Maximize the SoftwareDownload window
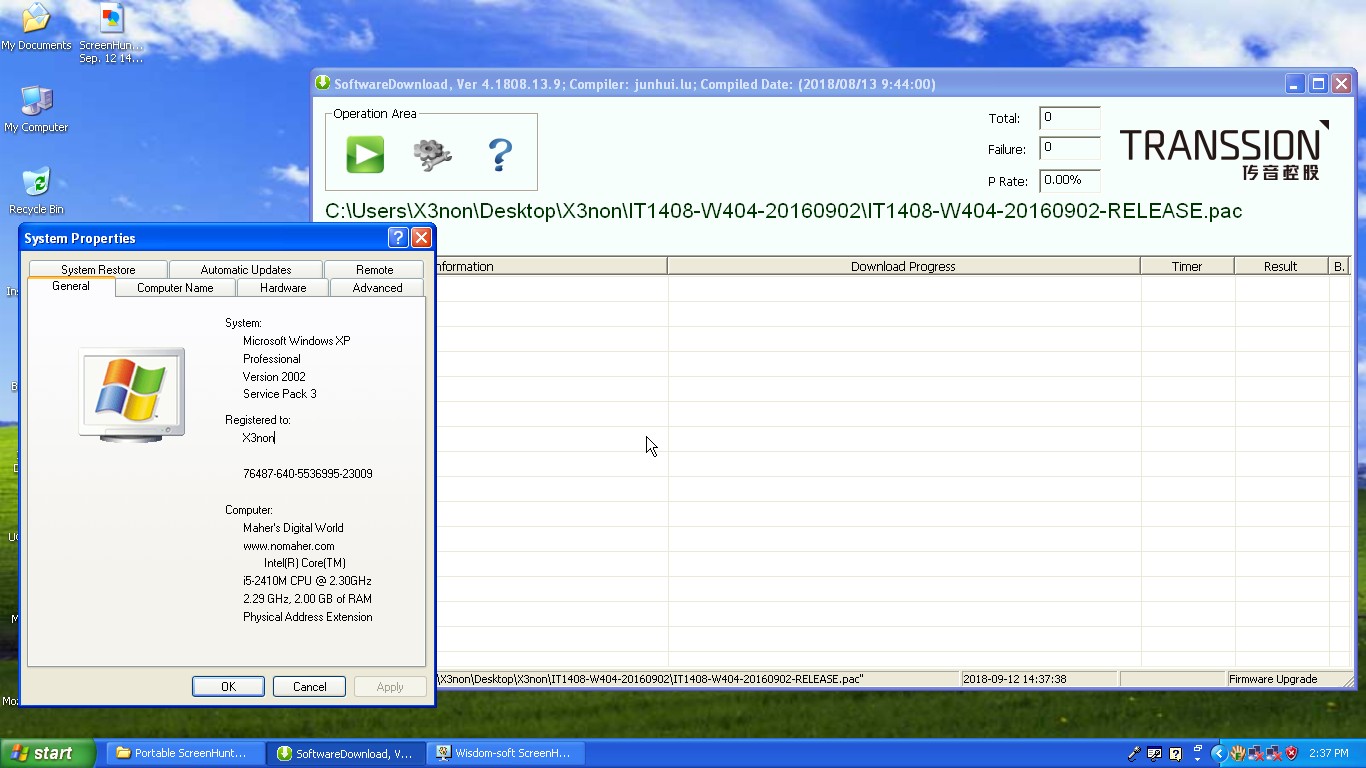Image resolution: width=1366 pixels, height=768 pixels. 1318,84
